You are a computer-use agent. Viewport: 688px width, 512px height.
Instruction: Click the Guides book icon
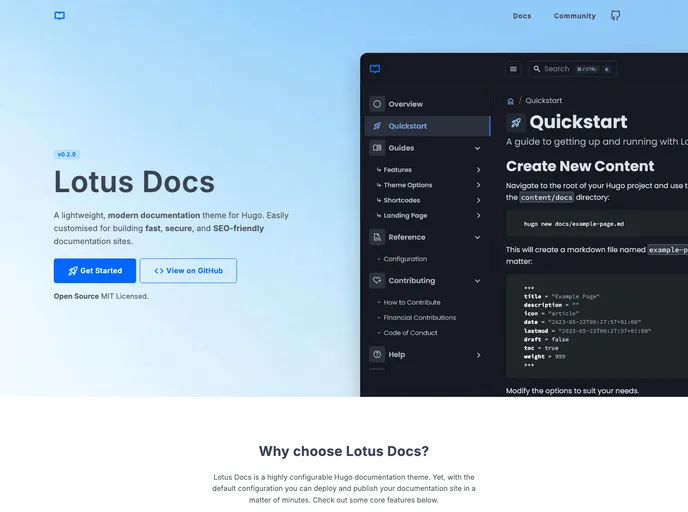377,148
